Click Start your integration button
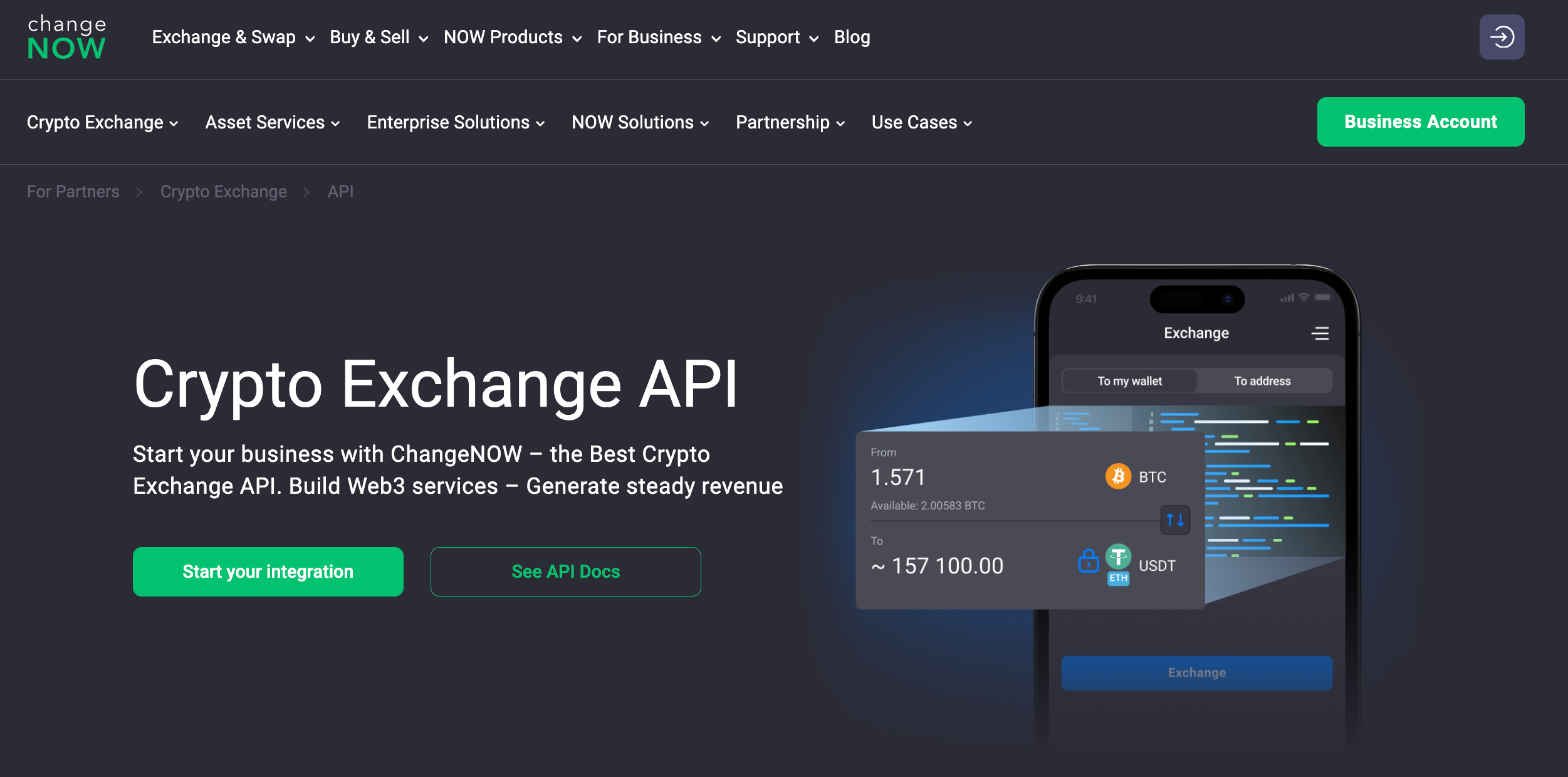1568x777 pixels. pos(268,571)
